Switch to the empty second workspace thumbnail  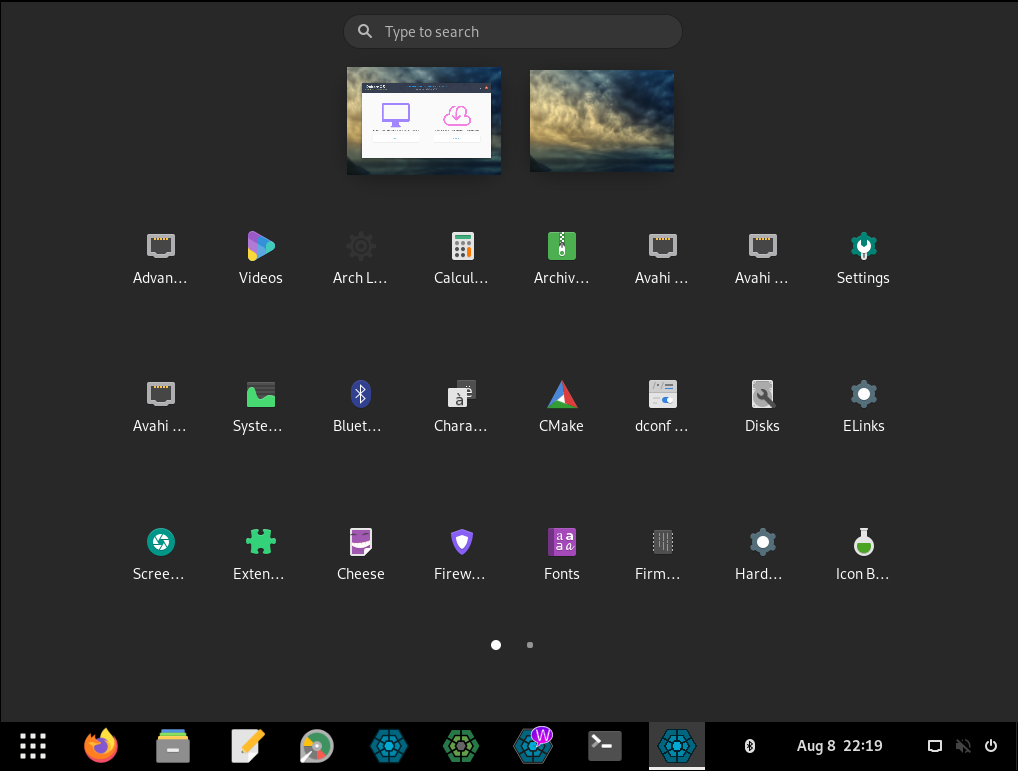[601, 121]
